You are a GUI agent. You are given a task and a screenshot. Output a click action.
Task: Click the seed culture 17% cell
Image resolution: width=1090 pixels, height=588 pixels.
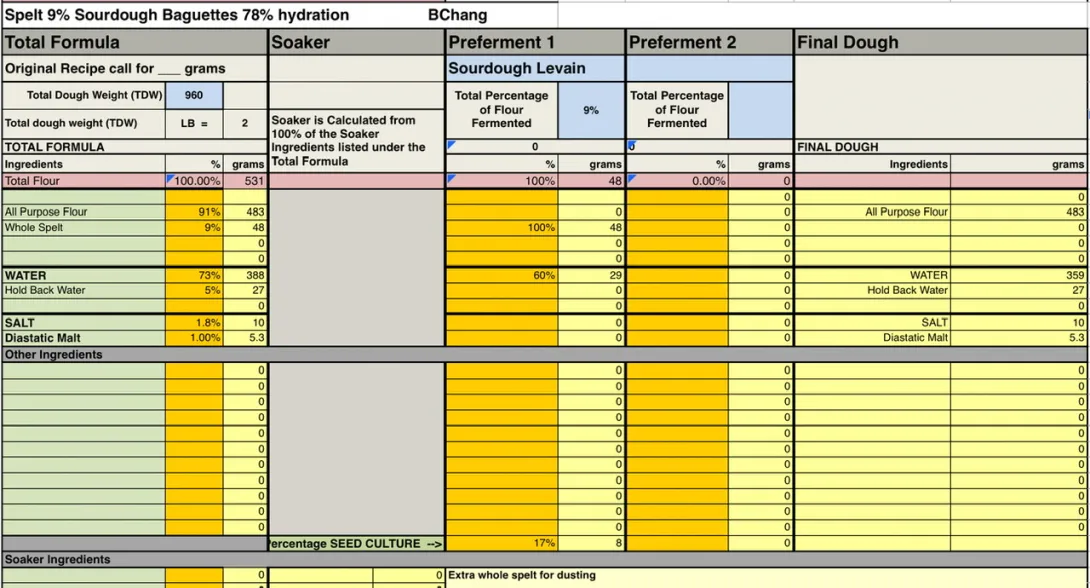pos(502,543)
